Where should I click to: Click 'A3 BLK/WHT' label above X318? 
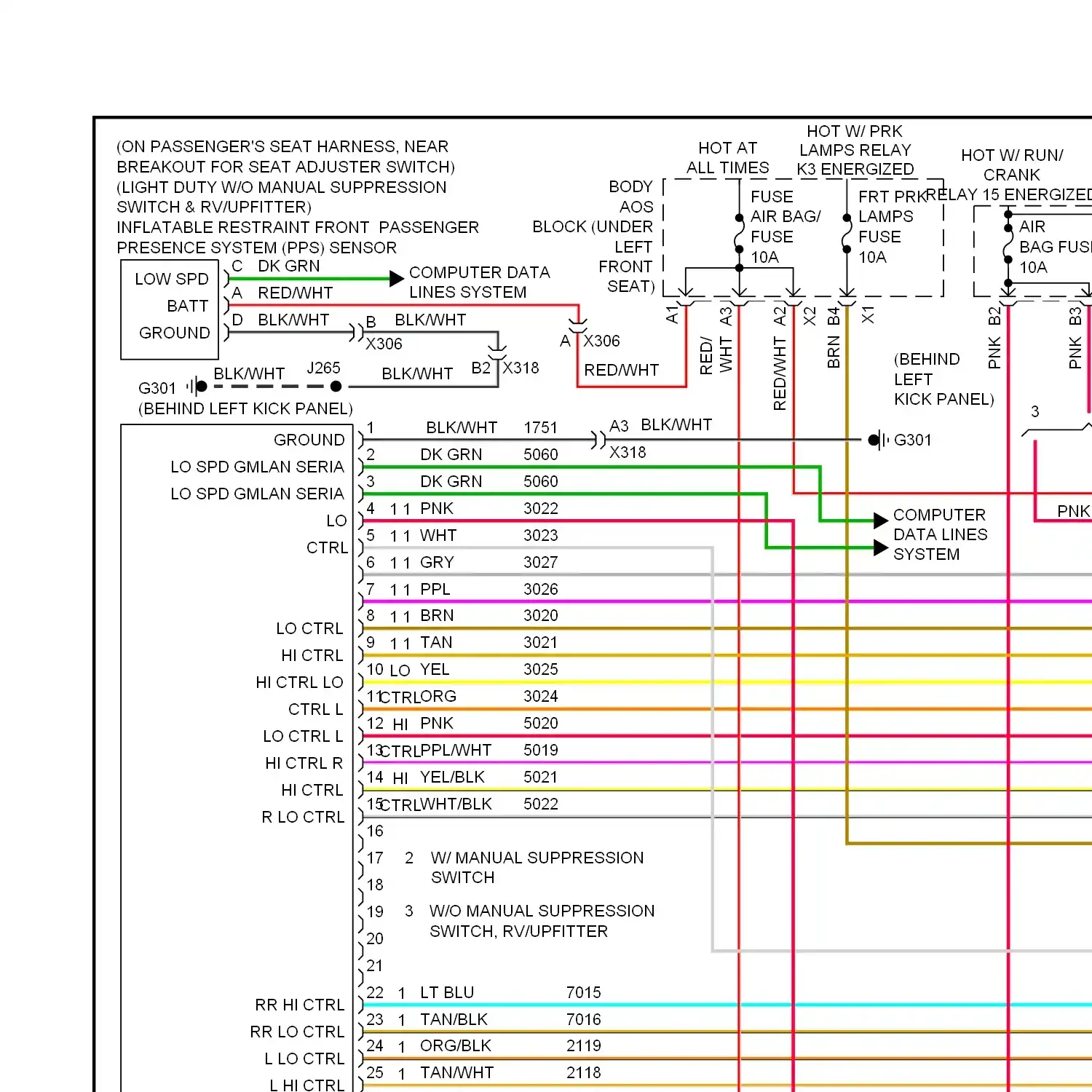pyautogui.click(x=661, y=425)
